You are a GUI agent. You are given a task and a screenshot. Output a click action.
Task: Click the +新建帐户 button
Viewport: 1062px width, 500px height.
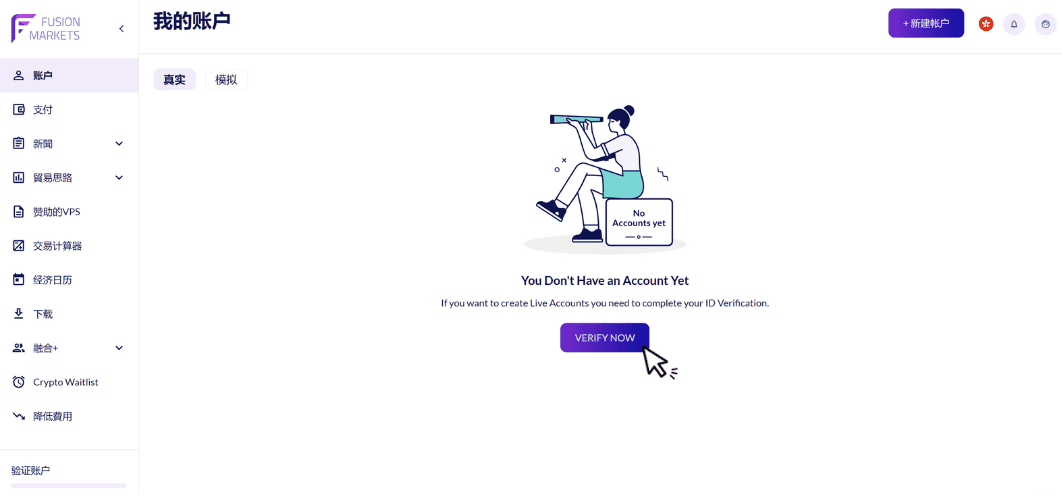926,23
